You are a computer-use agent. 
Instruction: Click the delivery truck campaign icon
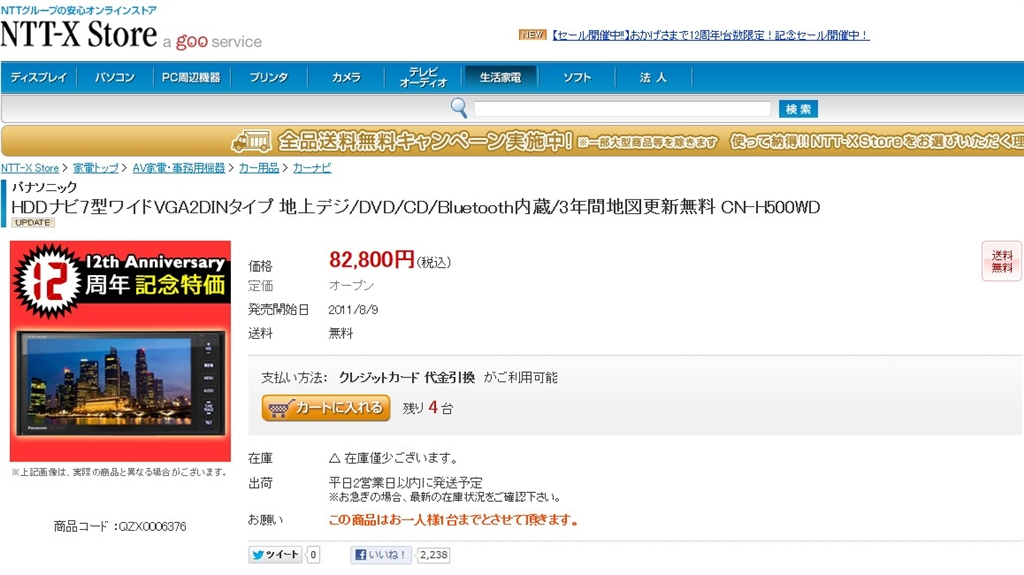[251, 140]
